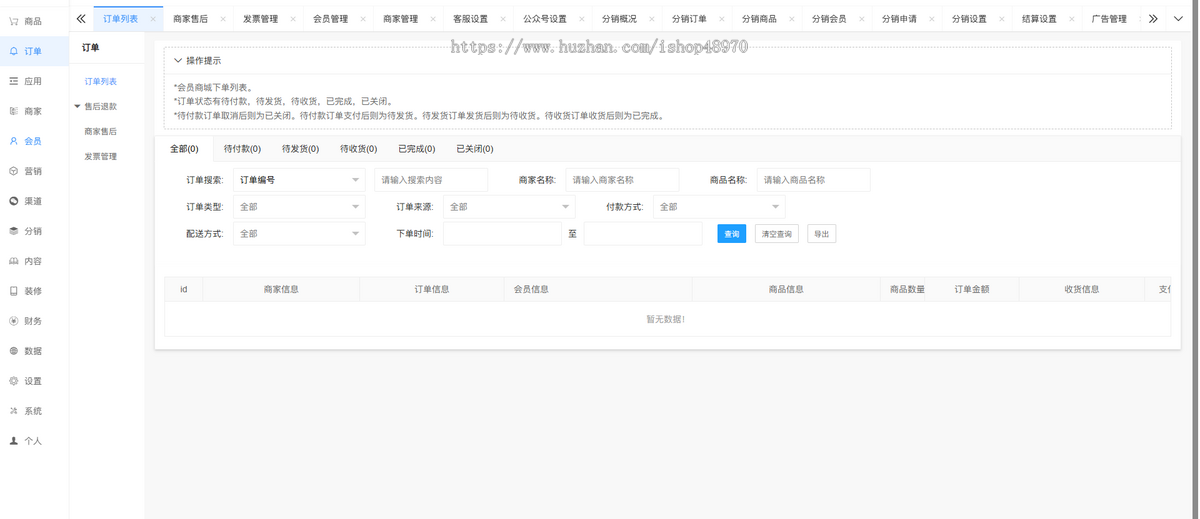Viewport: 1200px width, 519px height.
Task: Select 商家售后 in the order submenu
Action: pos(100,132)
